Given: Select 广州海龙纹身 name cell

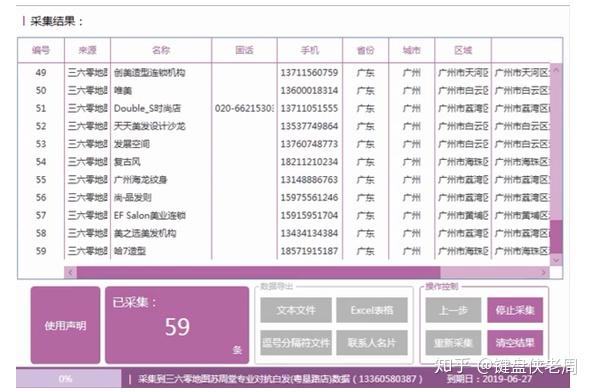Looking at the screenshot, I should (x=141, y=179).
